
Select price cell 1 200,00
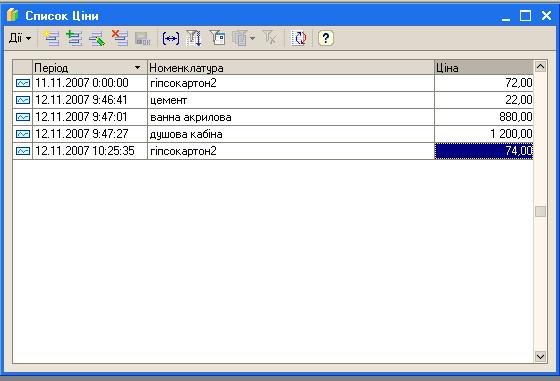click(484, 134)
